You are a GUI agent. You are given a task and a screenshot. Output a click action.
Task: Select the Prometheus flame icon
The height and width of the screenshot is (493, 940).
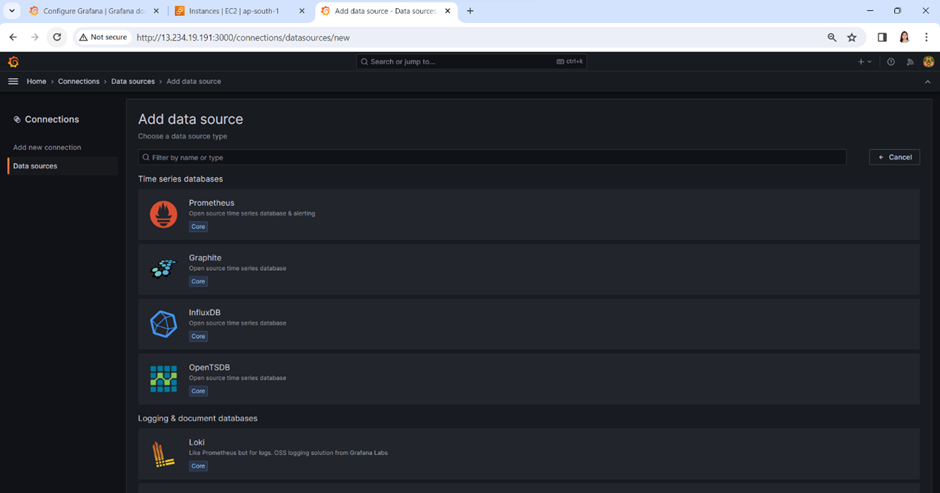(x=163, y=214)
